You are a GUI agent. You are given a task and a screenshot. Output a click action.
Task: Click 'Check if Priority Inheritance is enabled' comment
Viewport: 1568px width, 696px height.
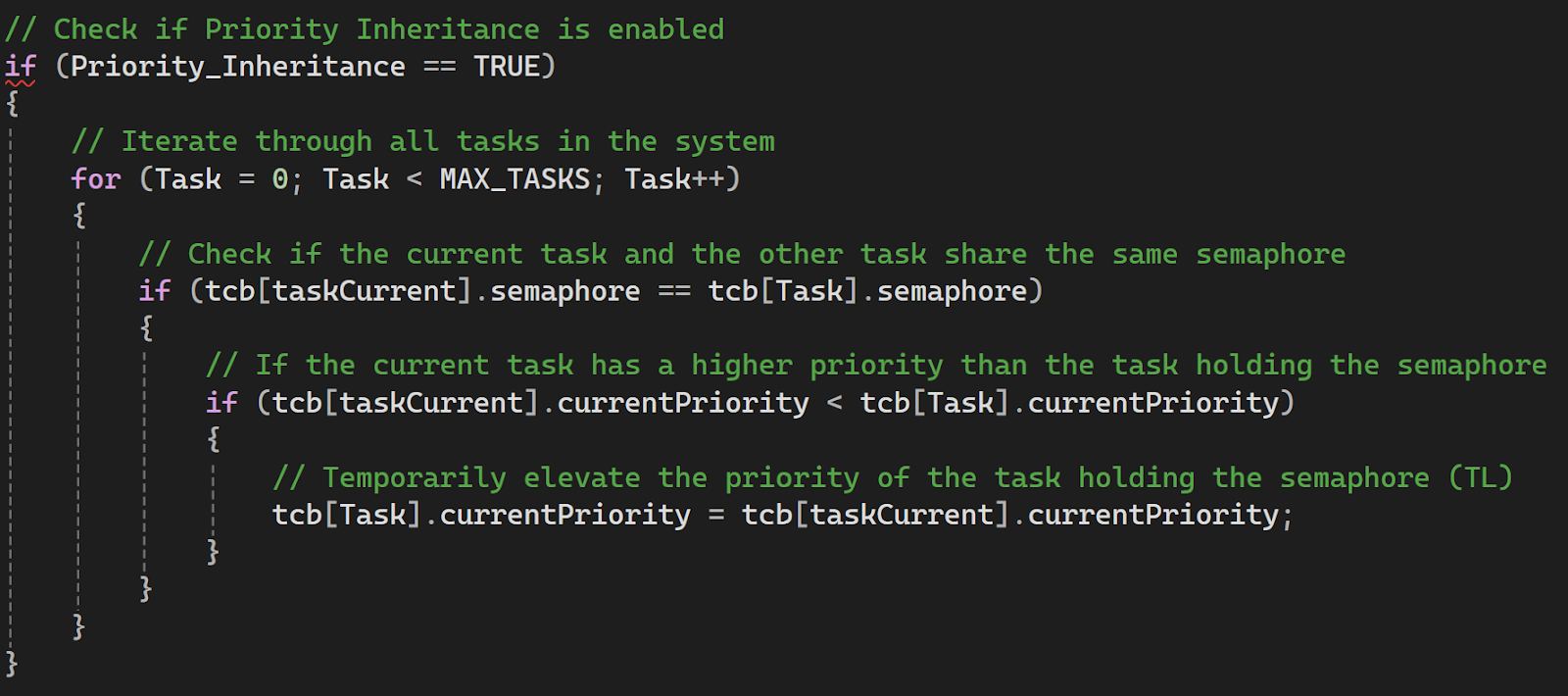pos(365,29)
